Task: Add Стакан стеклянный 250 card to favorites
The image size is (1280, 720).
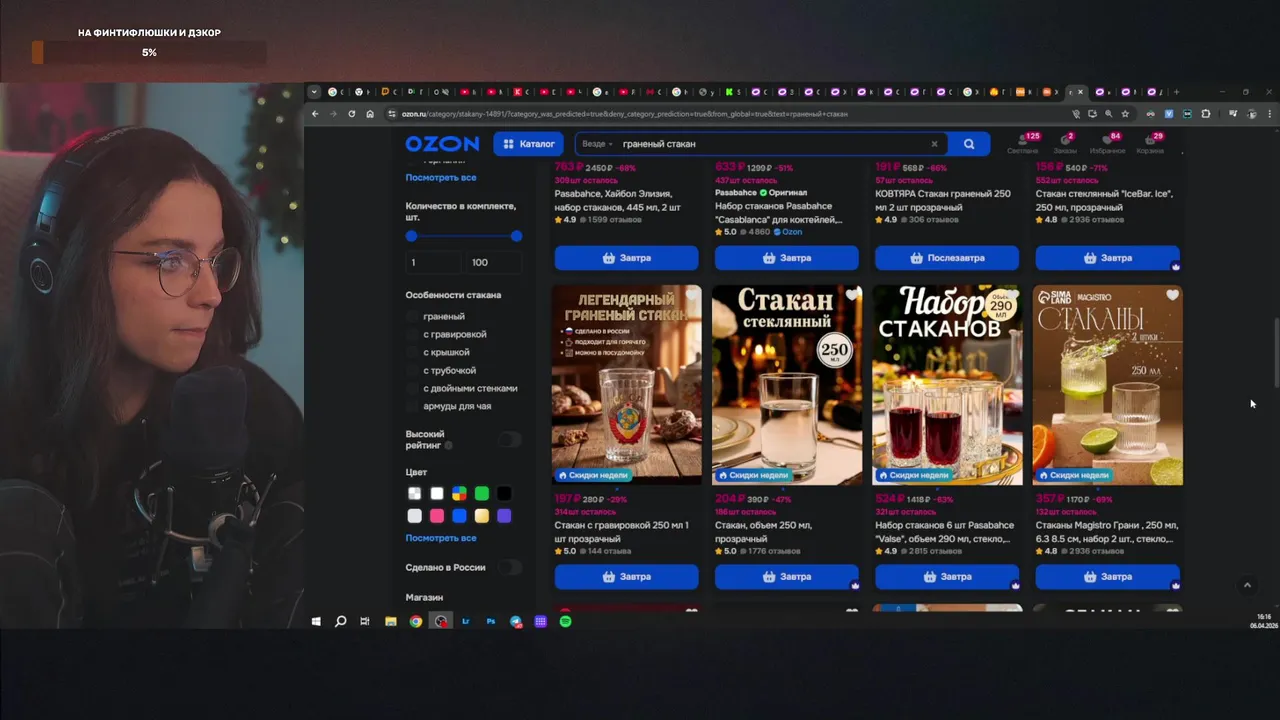Action: coord(852,295)
